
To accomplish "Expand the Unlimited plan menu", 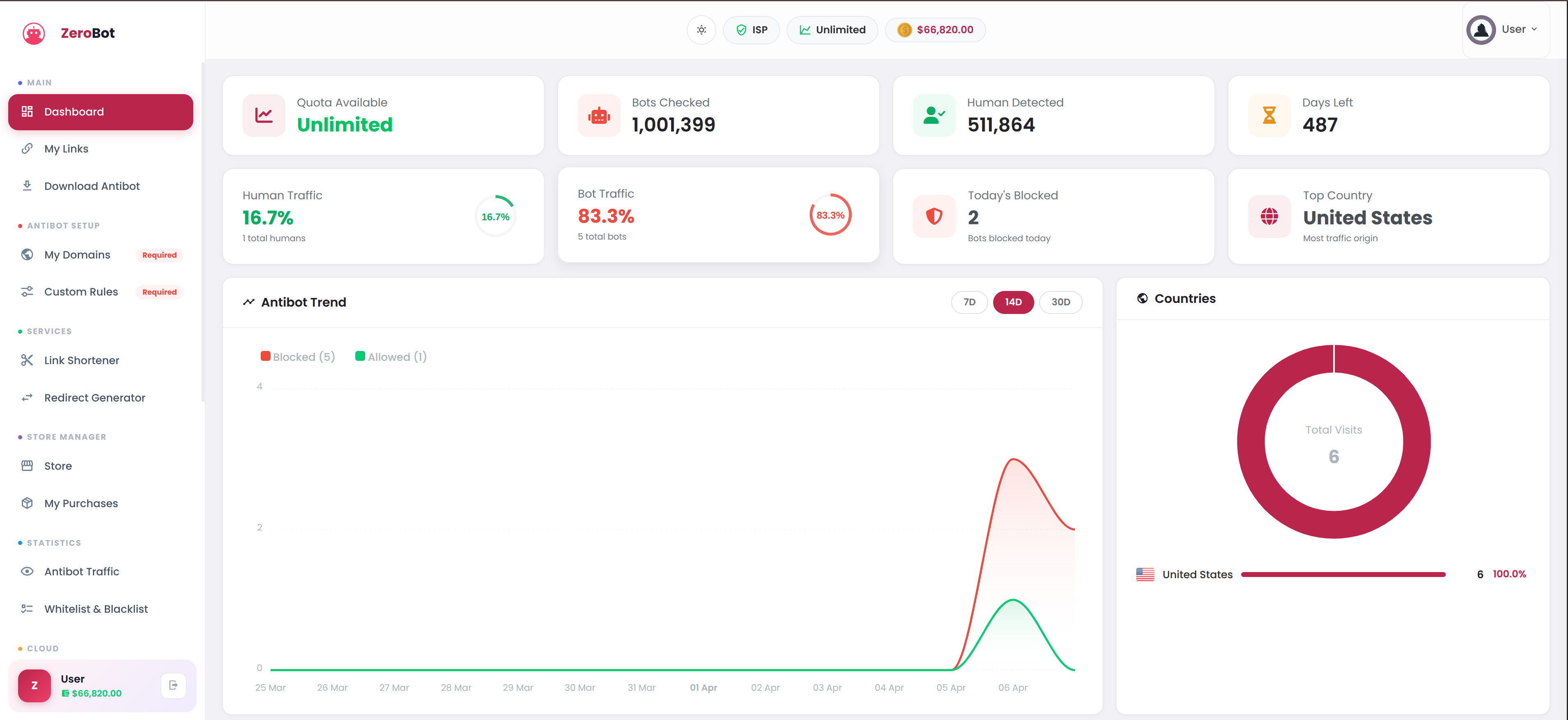I will pos(832,29).
